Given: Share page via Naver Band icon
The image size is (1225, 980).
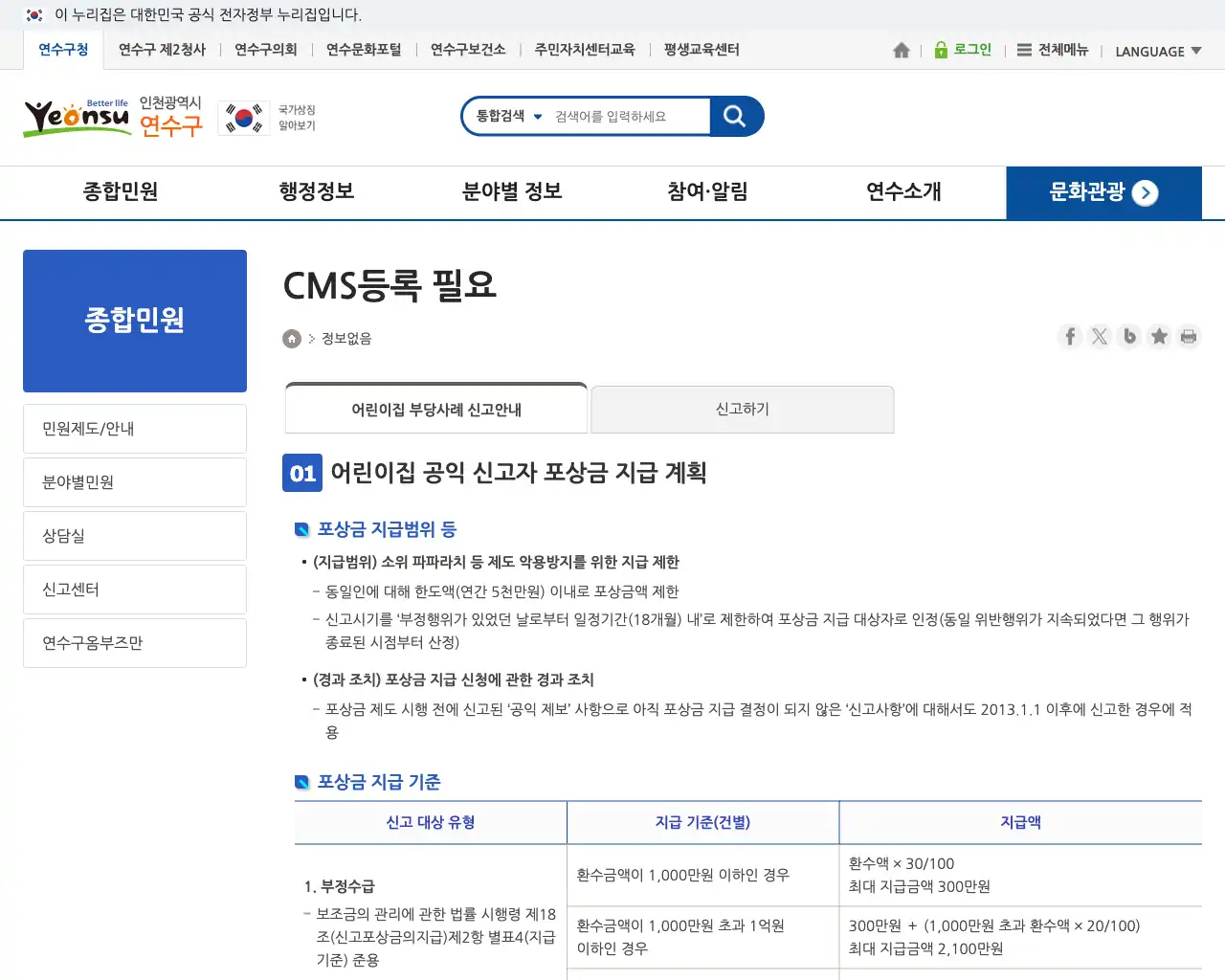Looking at the screenshot, I should click(1129, 336).
